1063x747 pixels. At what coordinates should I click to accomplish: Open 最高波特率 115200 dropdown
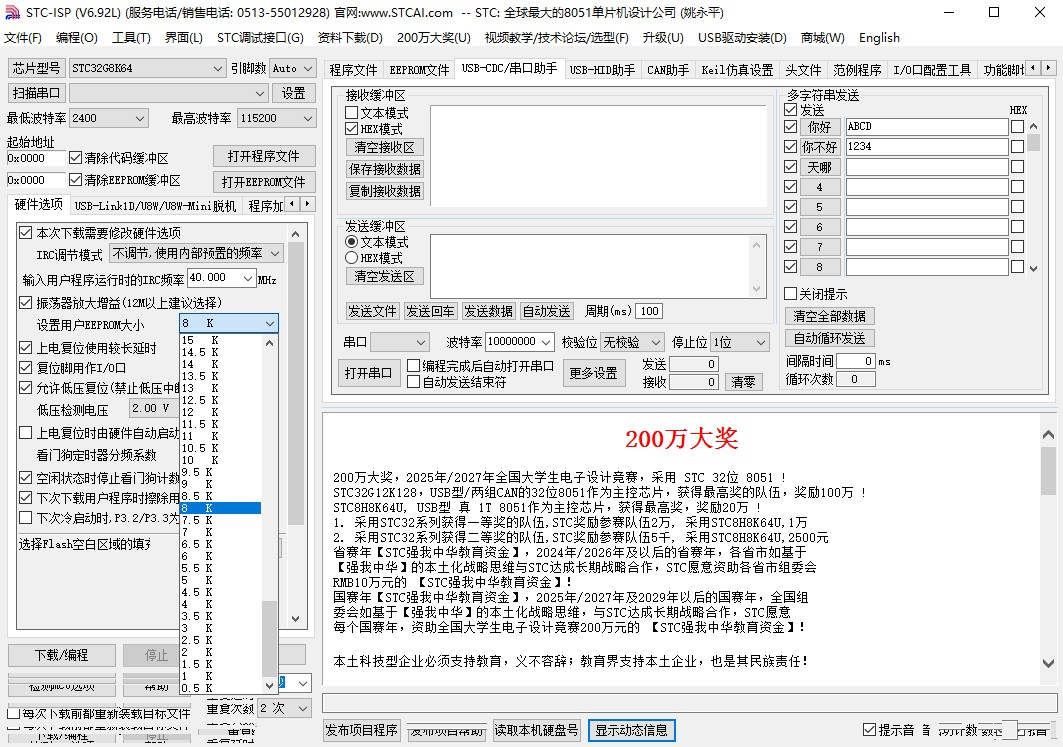[x=277, y=118]
